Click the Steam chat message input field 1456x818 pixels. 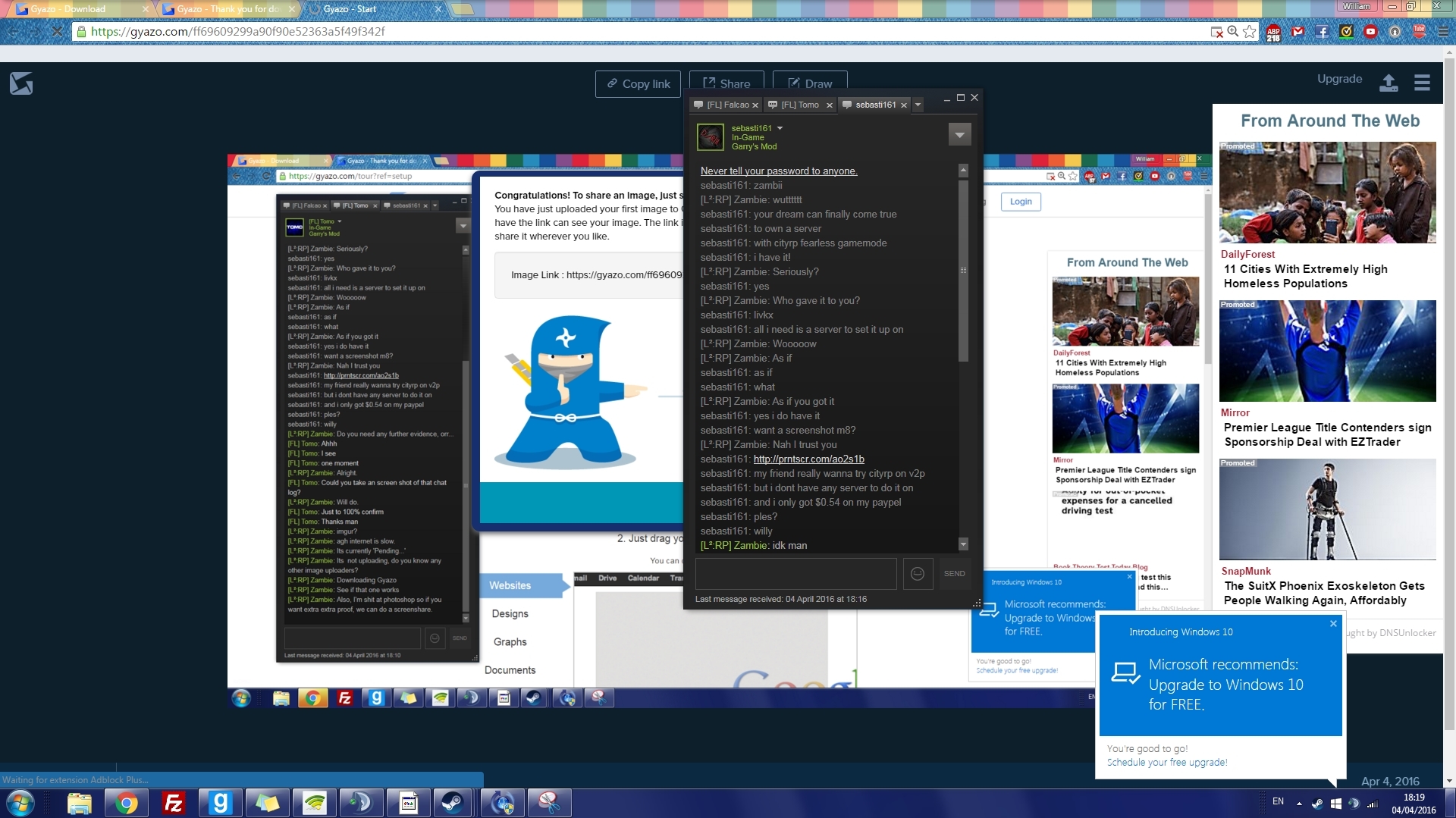(x=795, y=574)
